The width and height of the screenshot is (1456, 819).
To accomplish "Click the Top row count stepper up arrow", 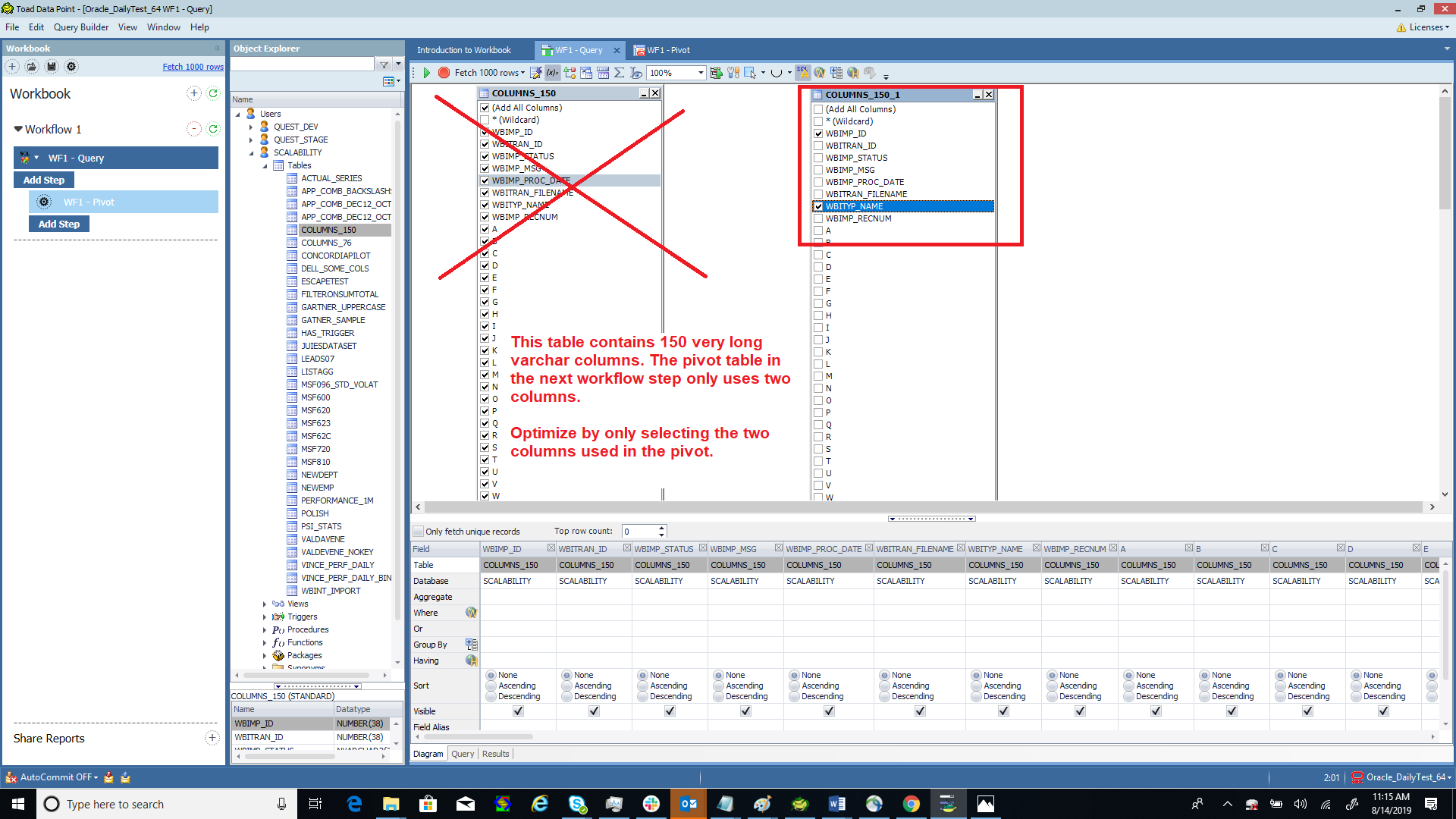I will 662,528.
